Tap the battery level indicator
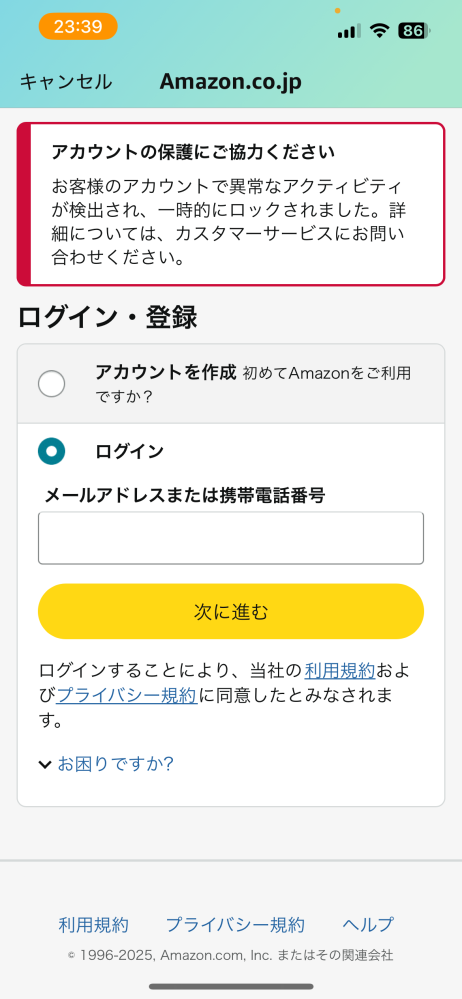462x999 pixels. (414, 30)
